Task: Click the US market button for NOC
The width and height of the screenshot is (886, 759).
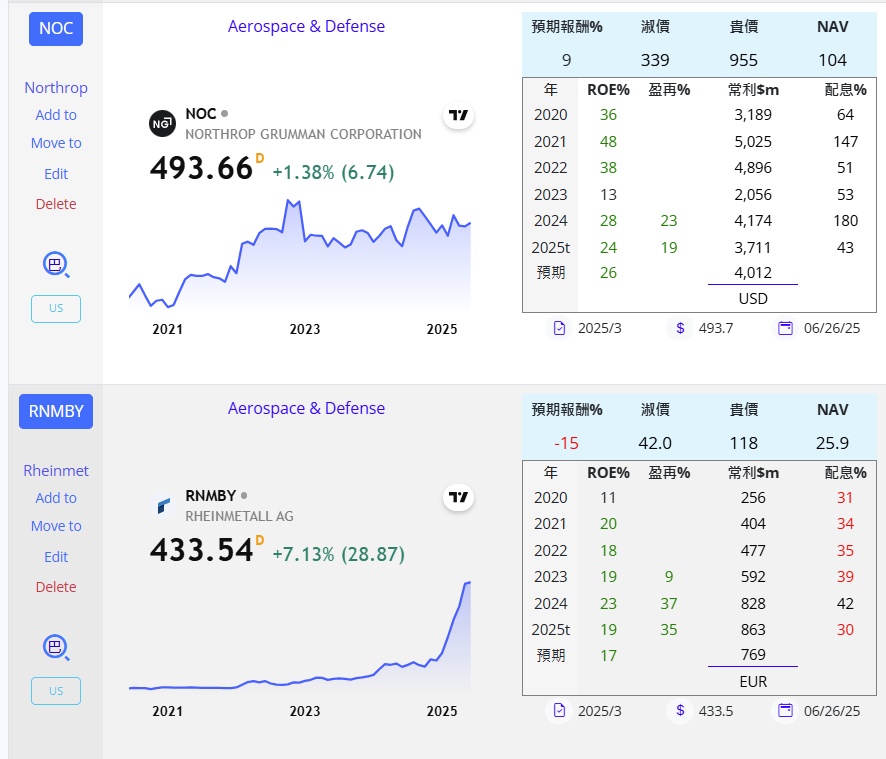Action: coord(56,309)
